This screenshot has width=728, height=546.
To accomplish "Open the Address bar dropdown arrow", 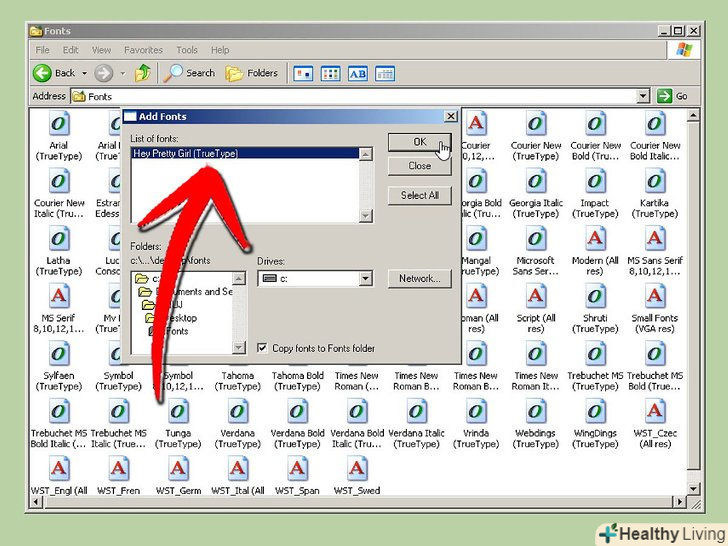I will pyautogui.click(x=643, y=96).
